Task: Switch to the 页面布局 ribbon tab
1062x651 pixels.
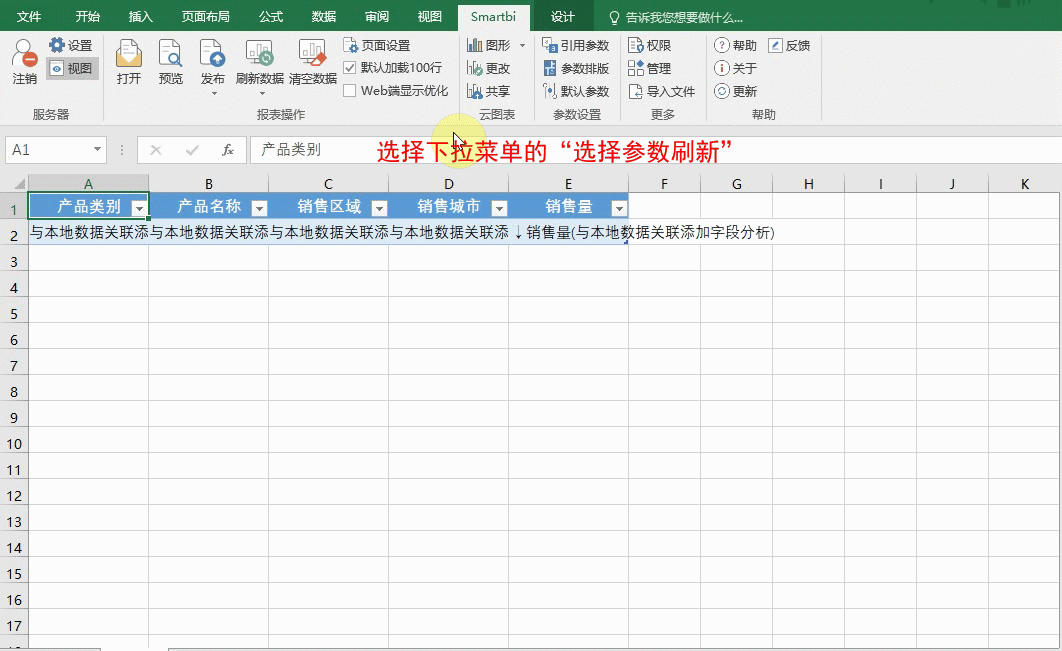Action: pyautogui.click(x=205, y=16)
